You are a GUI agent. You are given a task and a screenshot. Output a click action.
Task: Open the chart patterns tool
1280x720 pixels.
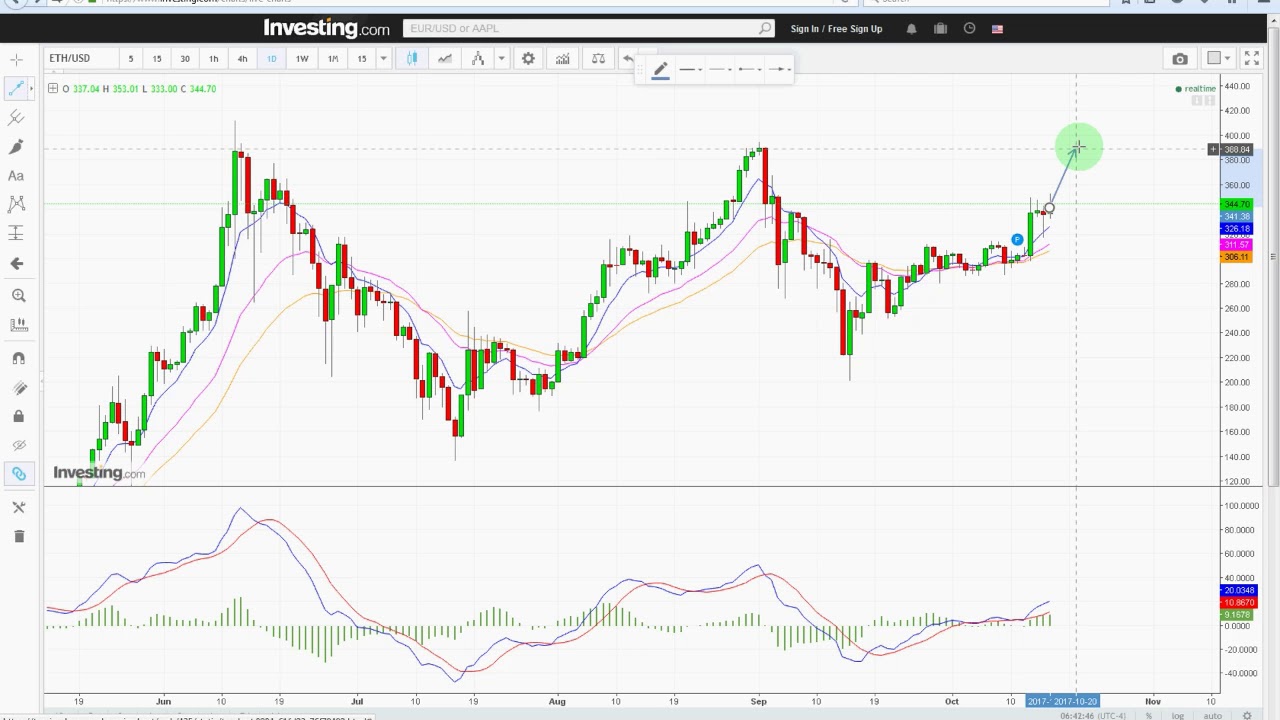(x=16, y=204)
